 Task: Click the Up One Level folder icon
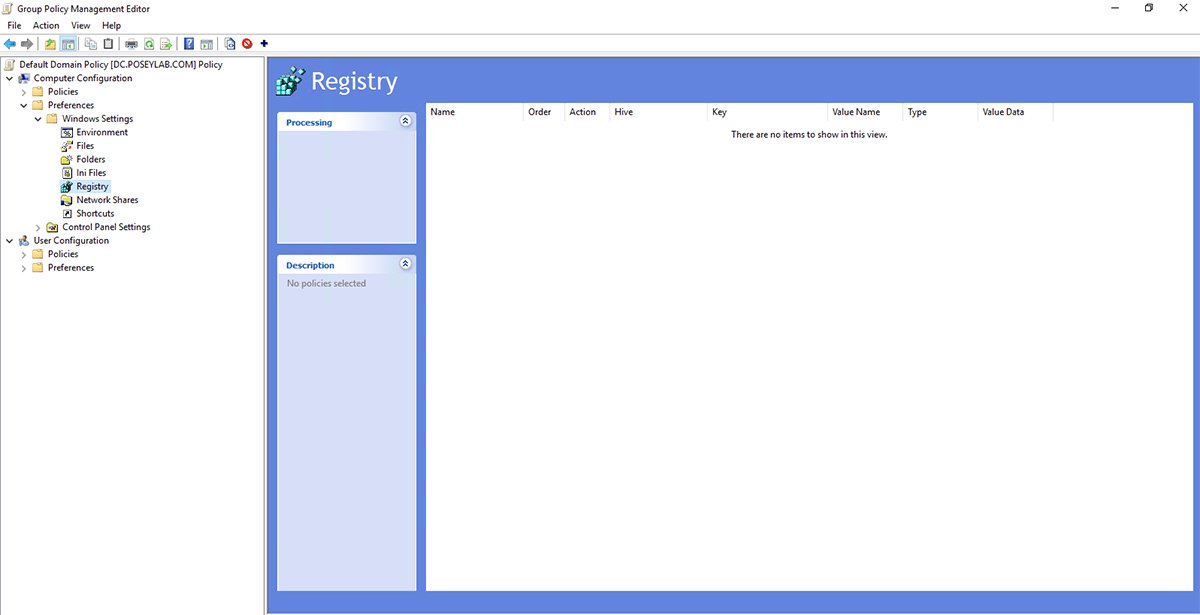coord(50,44)
